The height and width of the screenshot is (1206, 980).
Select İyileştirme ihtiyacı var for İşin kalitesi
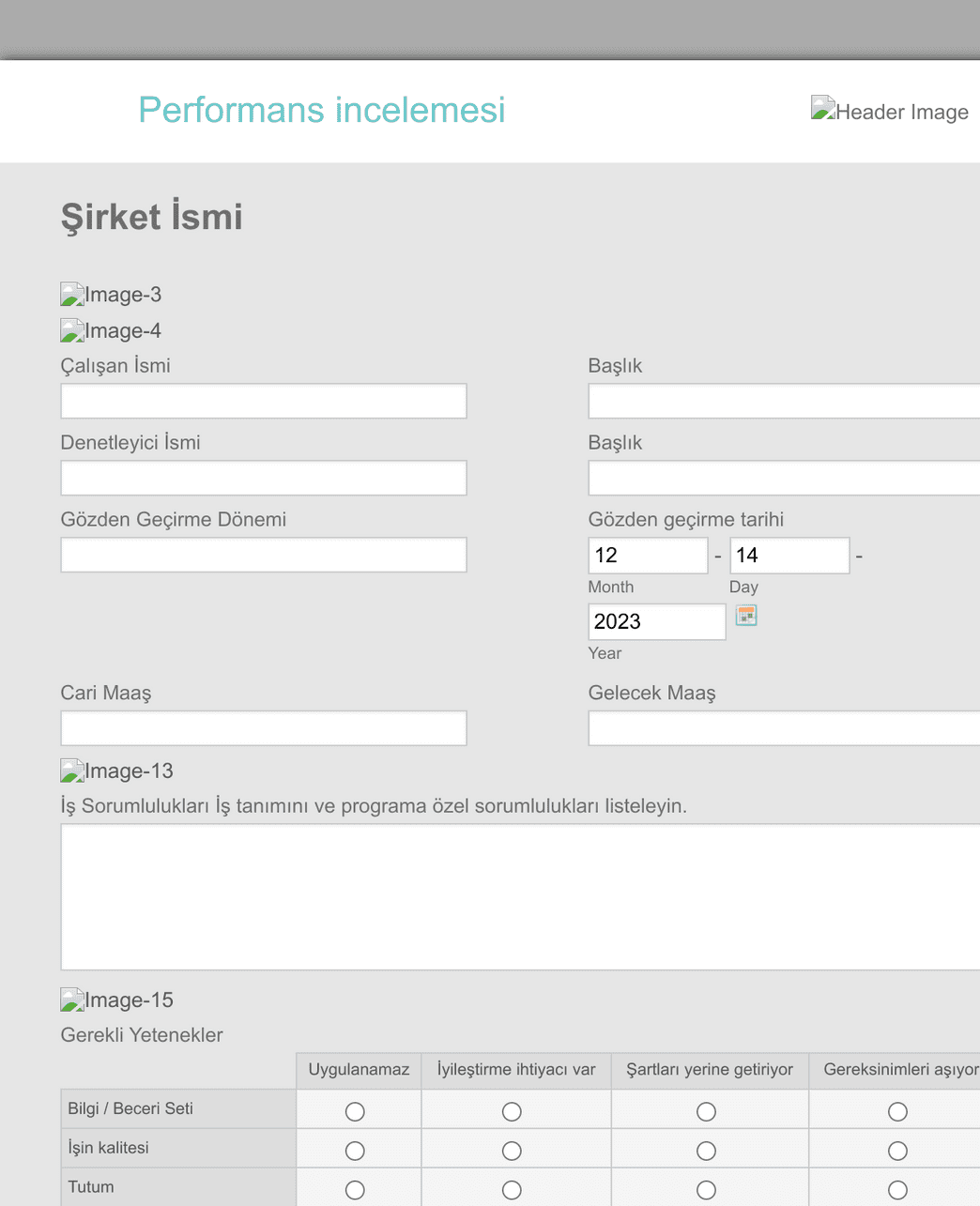512,1151
